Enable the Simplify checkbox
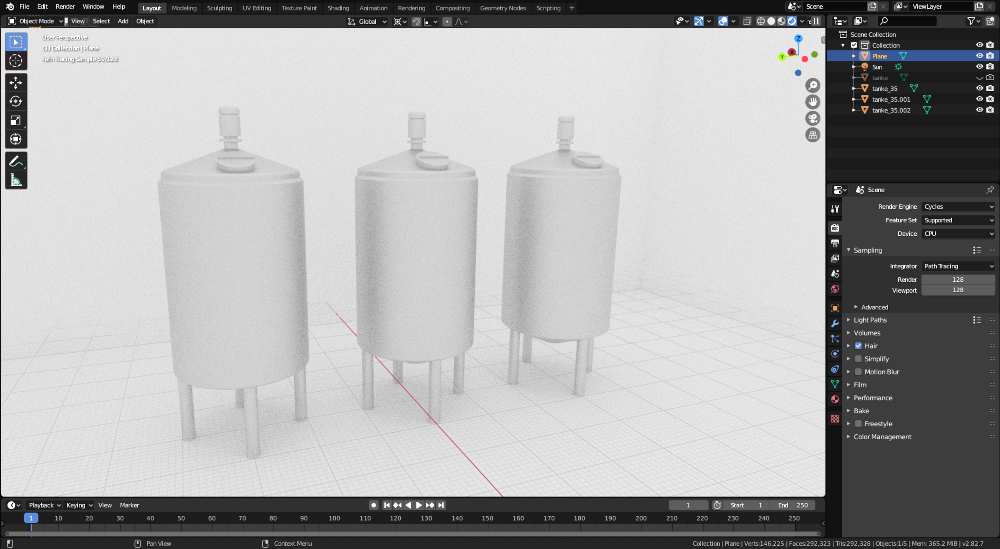This screenshot has width=1000, height=549. [x=858, y=359]
